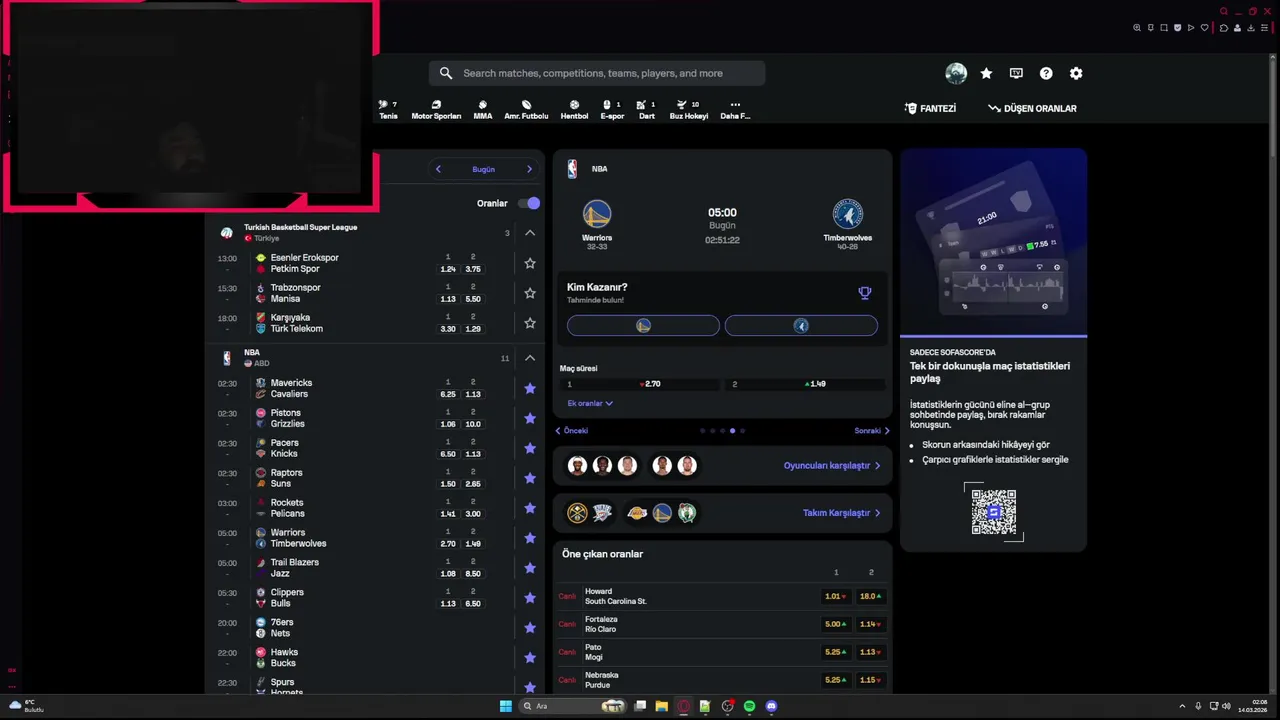
Task: Vote for Warriors in Kim Kazanır
Action: [643, 326]
